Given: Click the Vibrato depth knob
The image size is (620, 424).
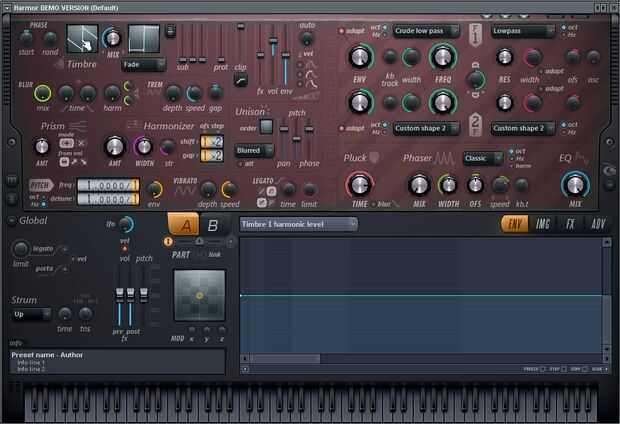Looking at the screenshot, I should 208,189.
